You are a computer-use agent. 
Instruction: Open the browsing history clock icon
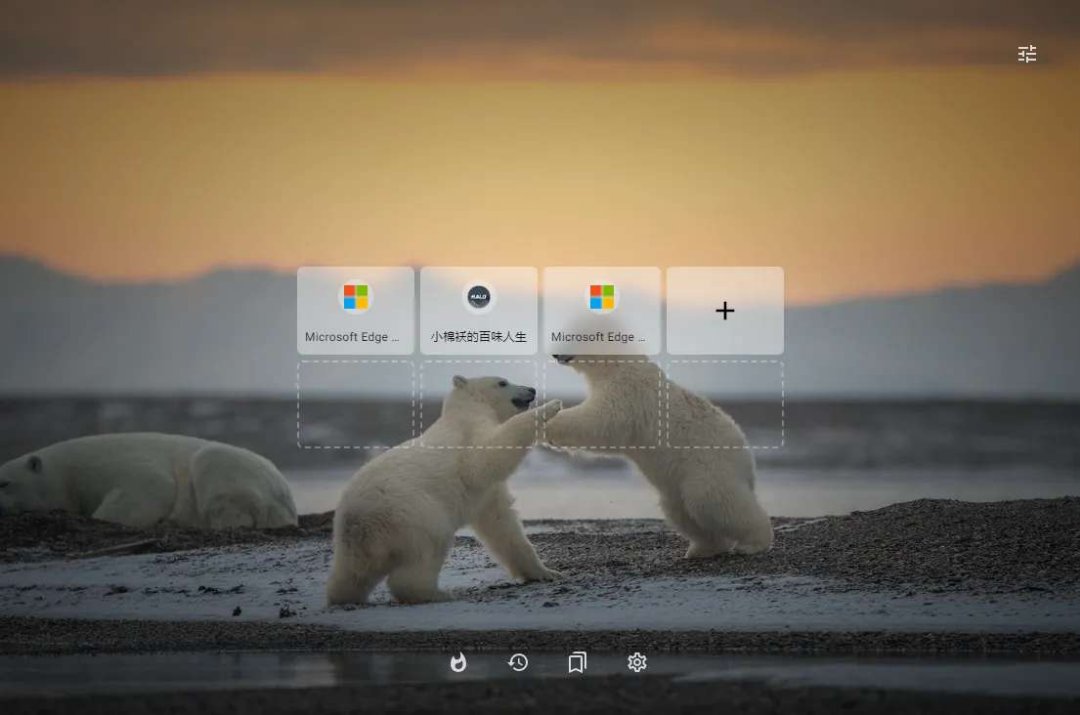click(518, 662)
